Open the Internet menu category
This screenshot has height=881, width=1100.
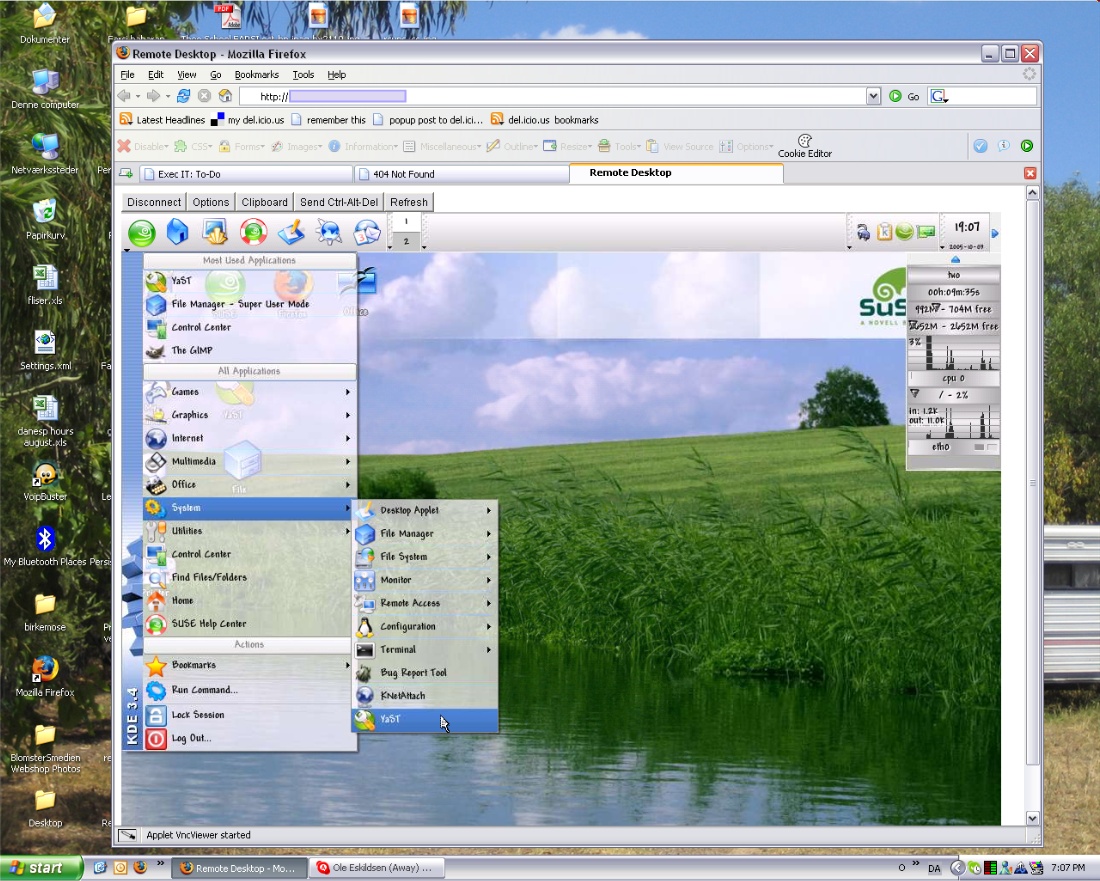249,438
